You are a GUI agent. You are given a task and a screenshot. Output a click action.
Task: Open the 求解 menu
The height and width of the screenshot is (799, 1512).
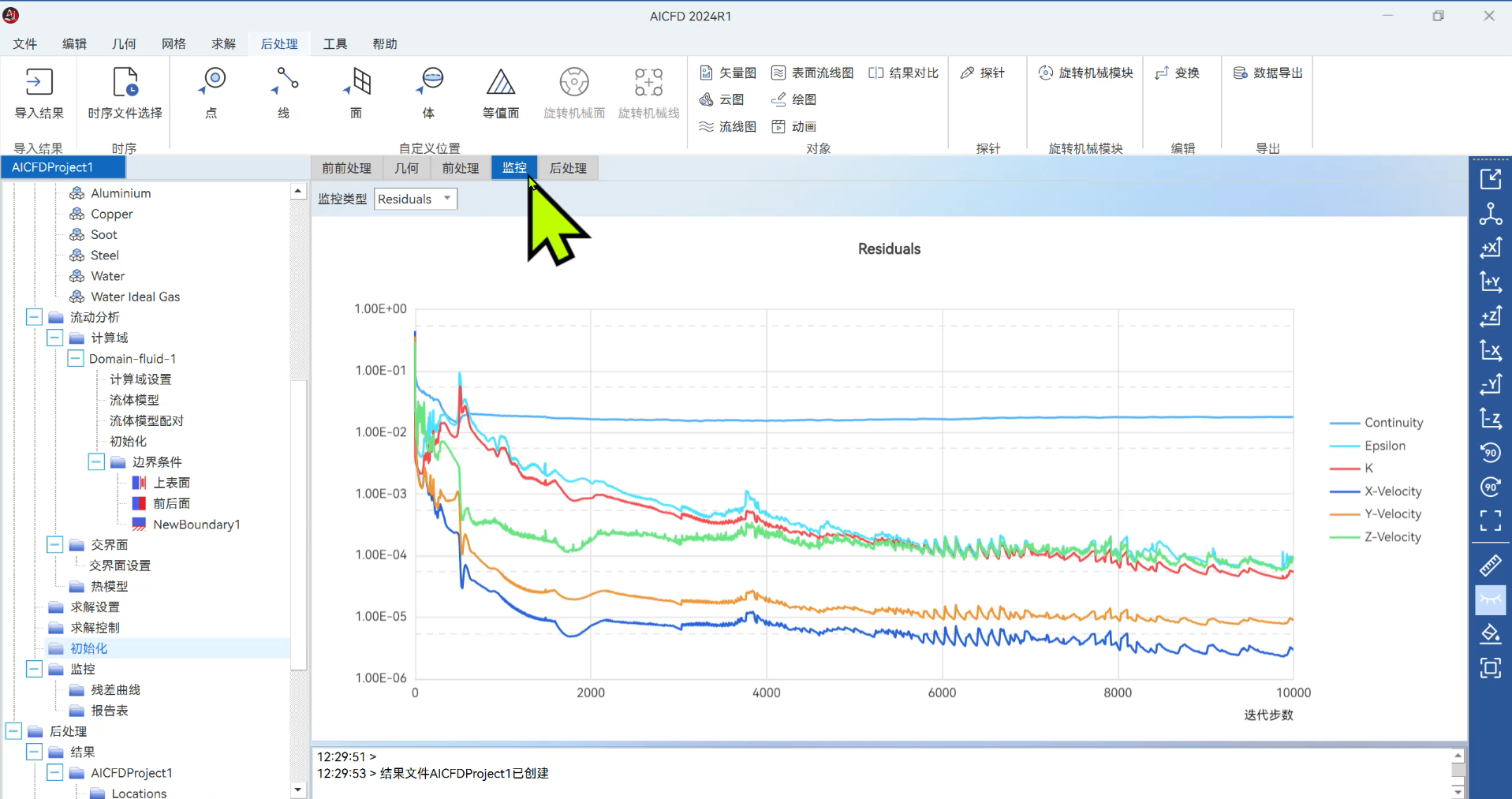click(223, 43)
